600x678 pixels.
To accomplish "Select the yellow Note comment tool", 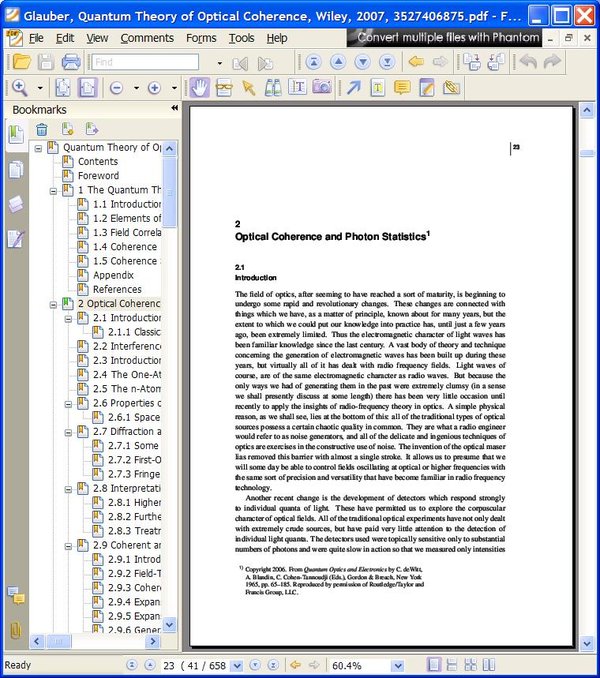I will pos(402,88).
